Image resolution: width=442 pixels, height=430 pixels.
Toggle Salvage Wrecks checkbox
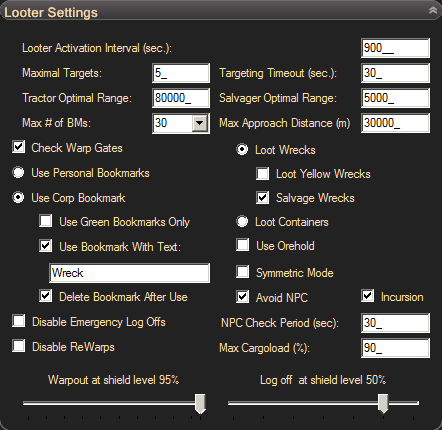(x=263, y=197)
